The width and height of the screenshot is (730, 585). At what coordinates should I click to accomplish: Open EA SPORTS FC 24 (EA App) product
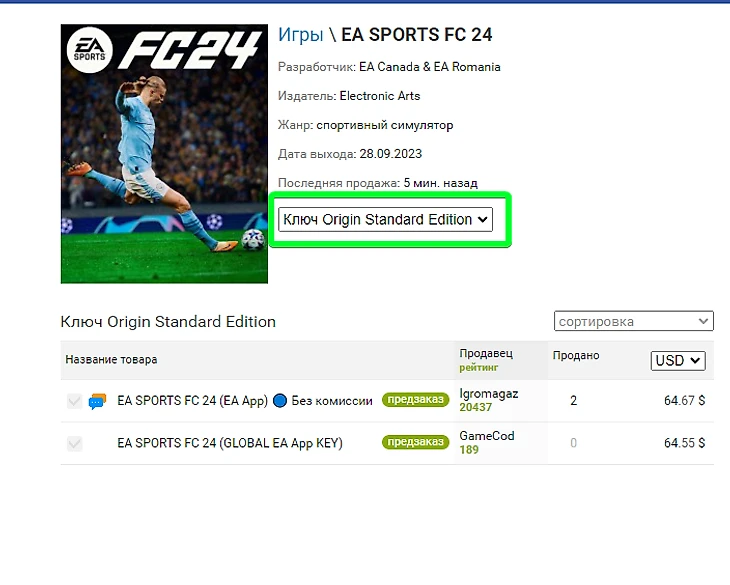click(192, 401)
